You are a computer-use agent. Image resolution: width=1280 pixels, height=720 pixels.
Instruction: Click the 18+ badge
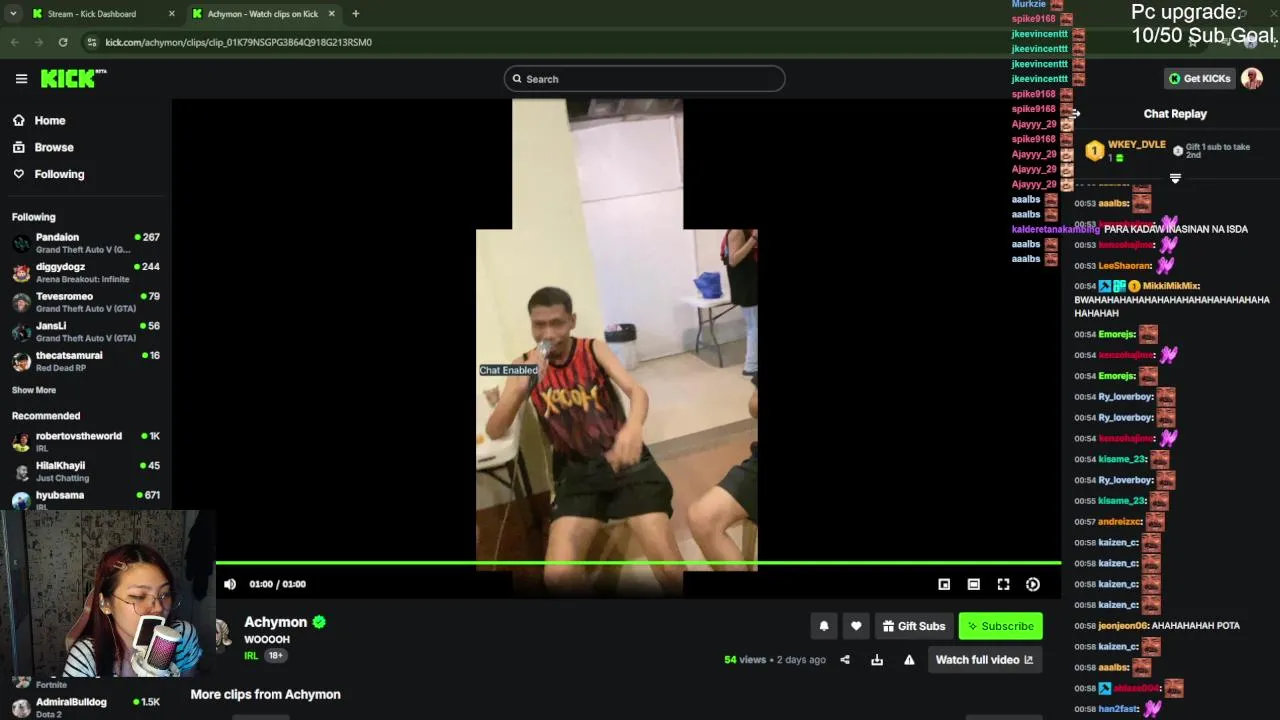tap(275, 656)
